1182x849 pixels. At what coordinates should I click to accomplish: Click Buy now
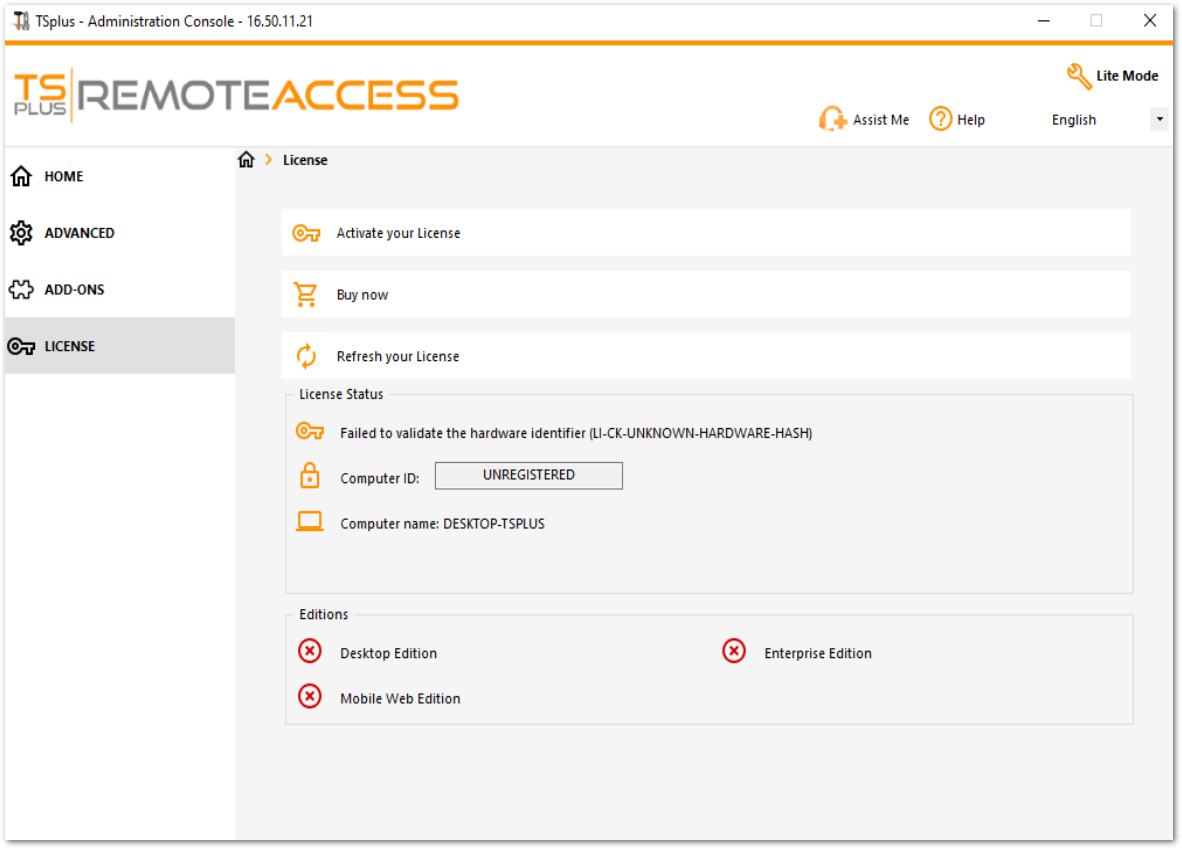click(x=364, y=293)
